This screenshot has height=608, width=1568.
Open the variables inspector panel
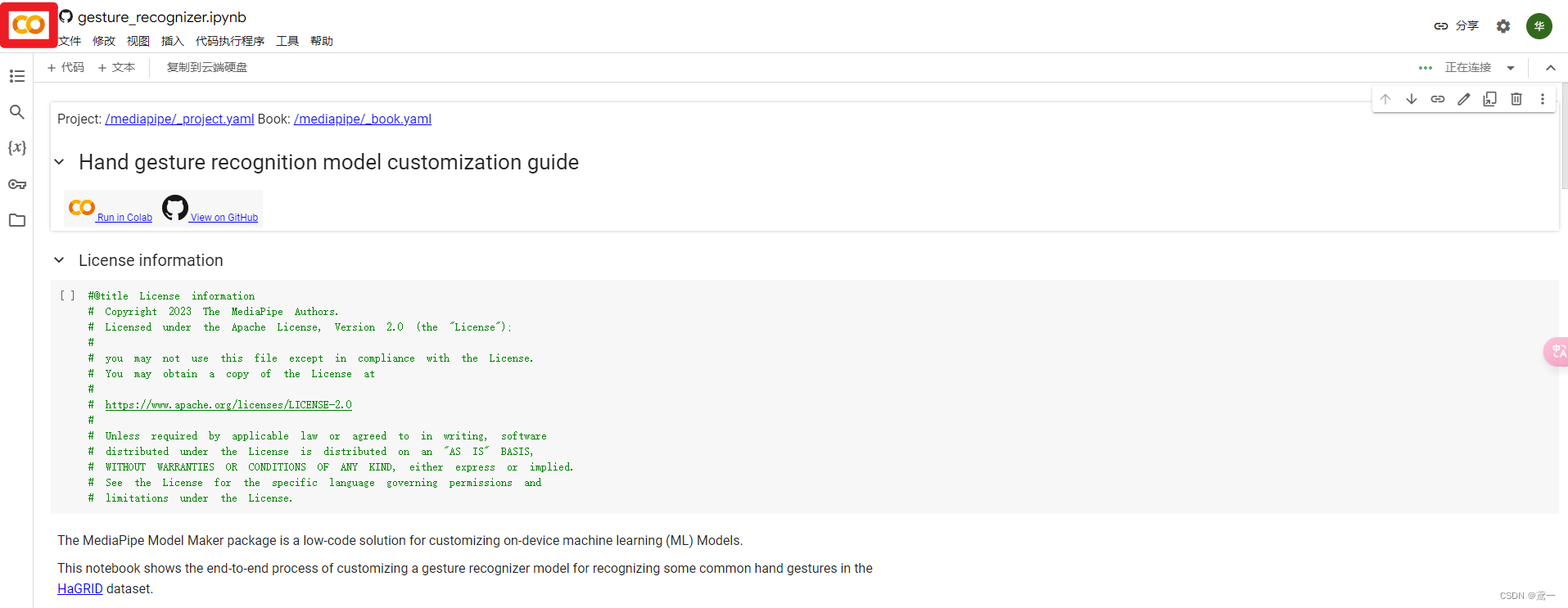tap(17, 148)
